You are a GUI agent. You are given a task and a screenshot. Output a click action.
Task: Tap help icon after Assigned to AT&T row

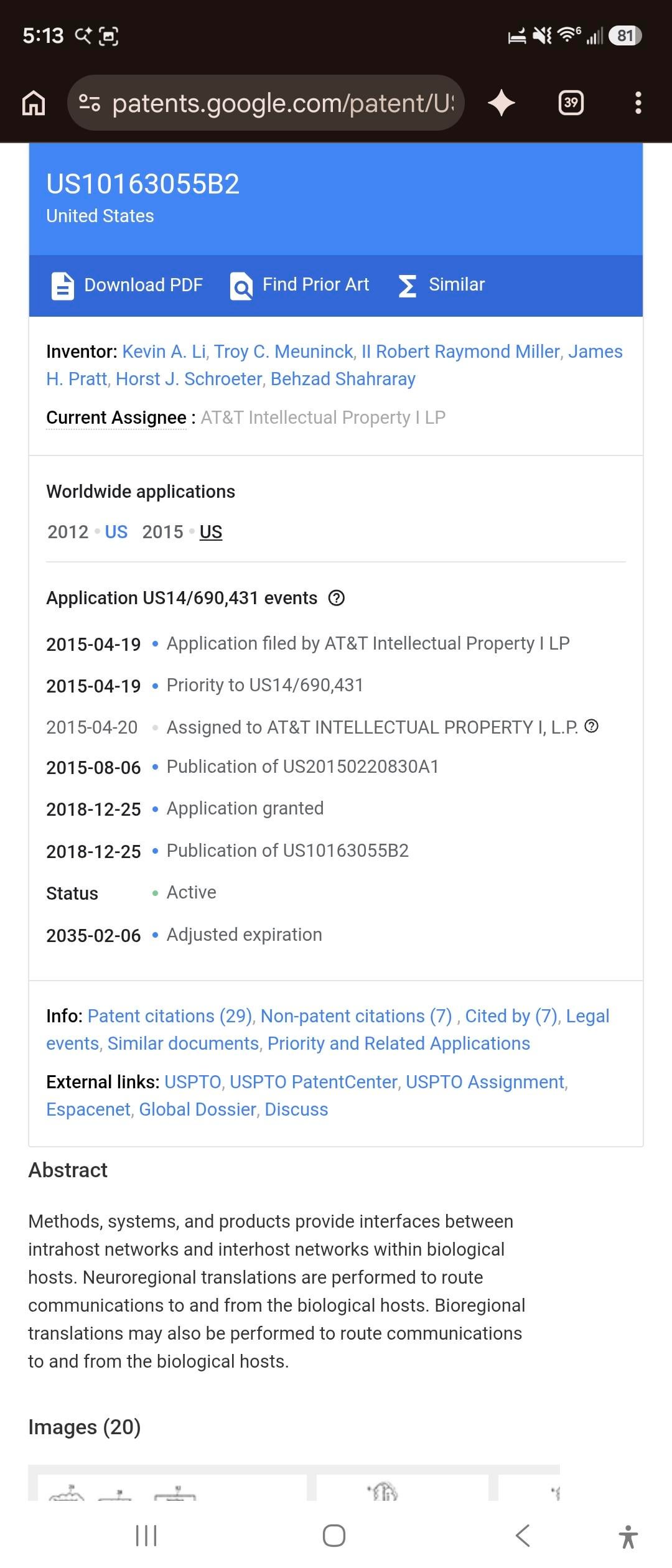pyautogui.click(x=592, y=726)
